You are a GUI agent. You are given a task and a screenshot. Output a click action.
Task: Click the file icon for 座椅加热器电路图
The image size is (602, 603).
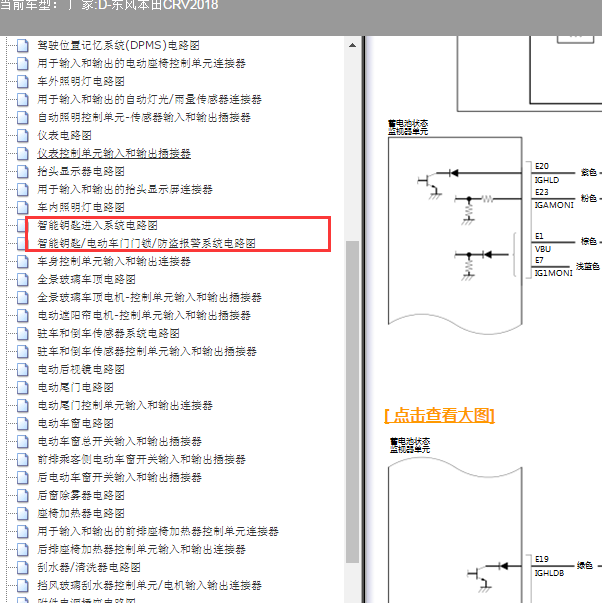tap(23, 513)
